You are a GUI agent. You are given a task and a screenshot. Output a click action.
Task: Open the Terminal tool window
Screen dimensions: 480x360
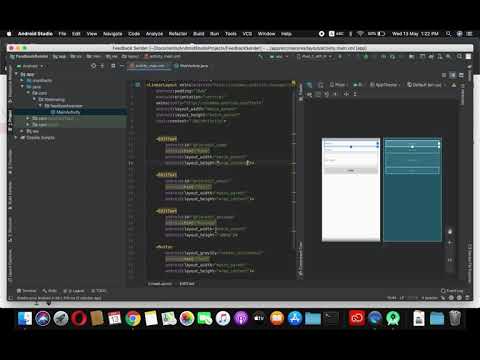tap(26, 291)
